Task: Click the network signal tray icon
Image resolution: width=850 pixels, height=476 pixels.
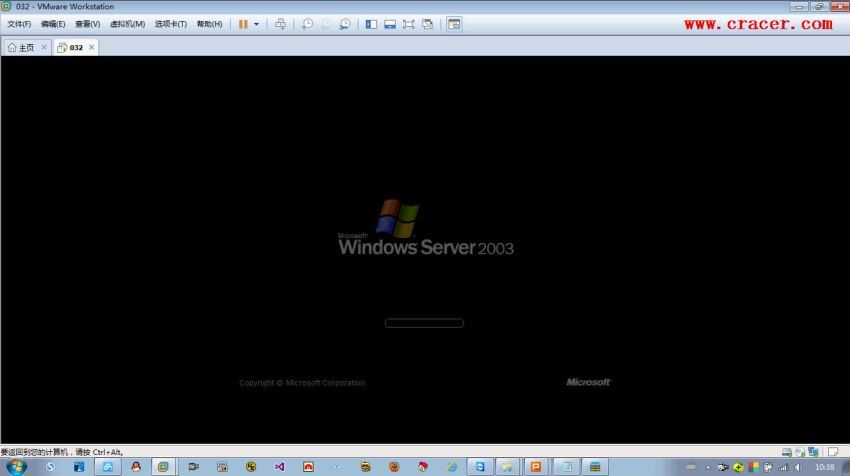Action: pos(783,467)
